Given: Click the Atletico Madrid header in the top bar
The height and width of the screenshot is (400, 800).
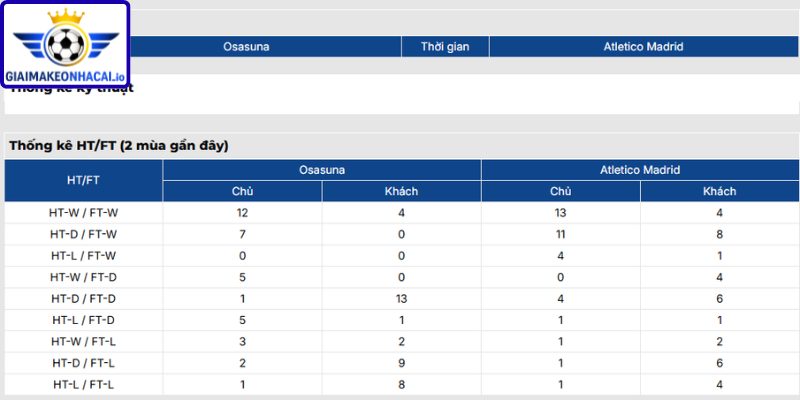Looking at the screenshot, I should point(643,47).
